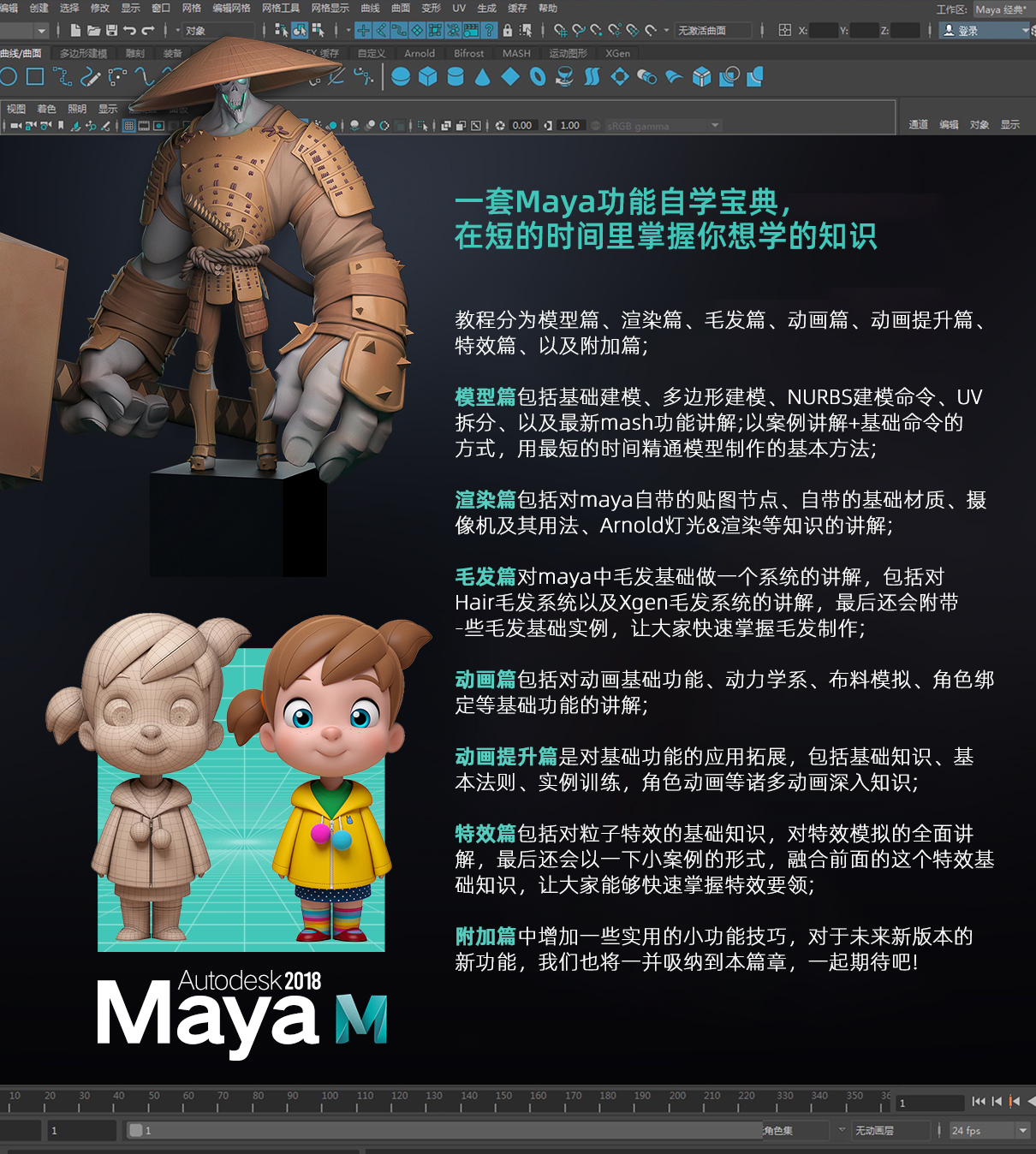Select the NURBS circle shelf icon
Viewport: 1036px width, 1154px height.
coord(9,77)
